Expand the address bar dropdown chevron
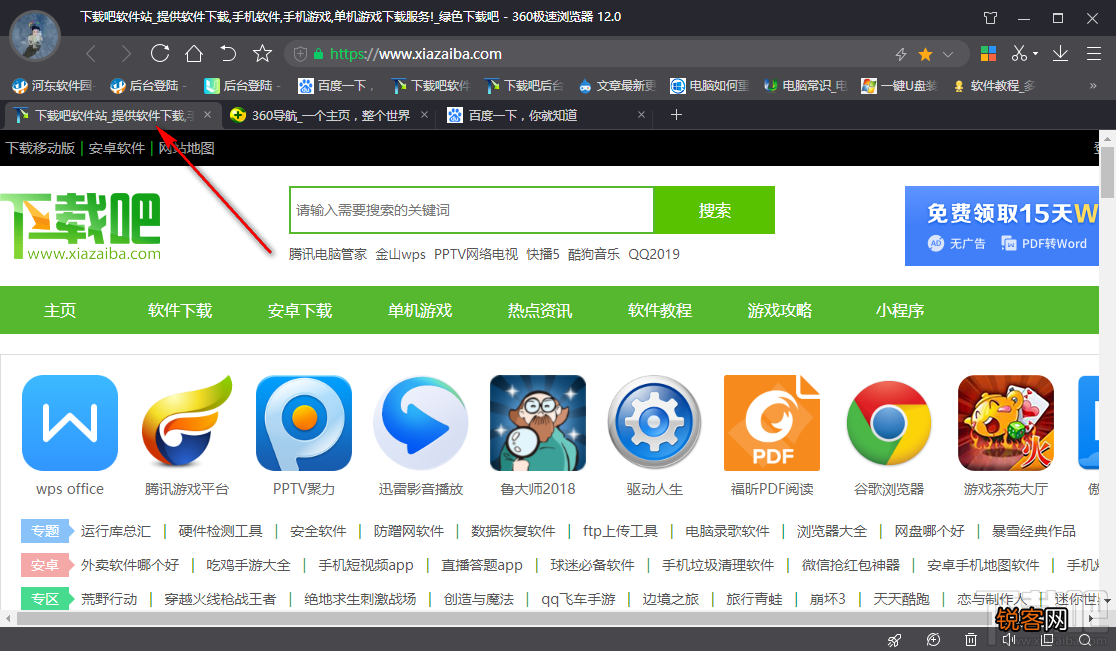 [x=948, y=54]
